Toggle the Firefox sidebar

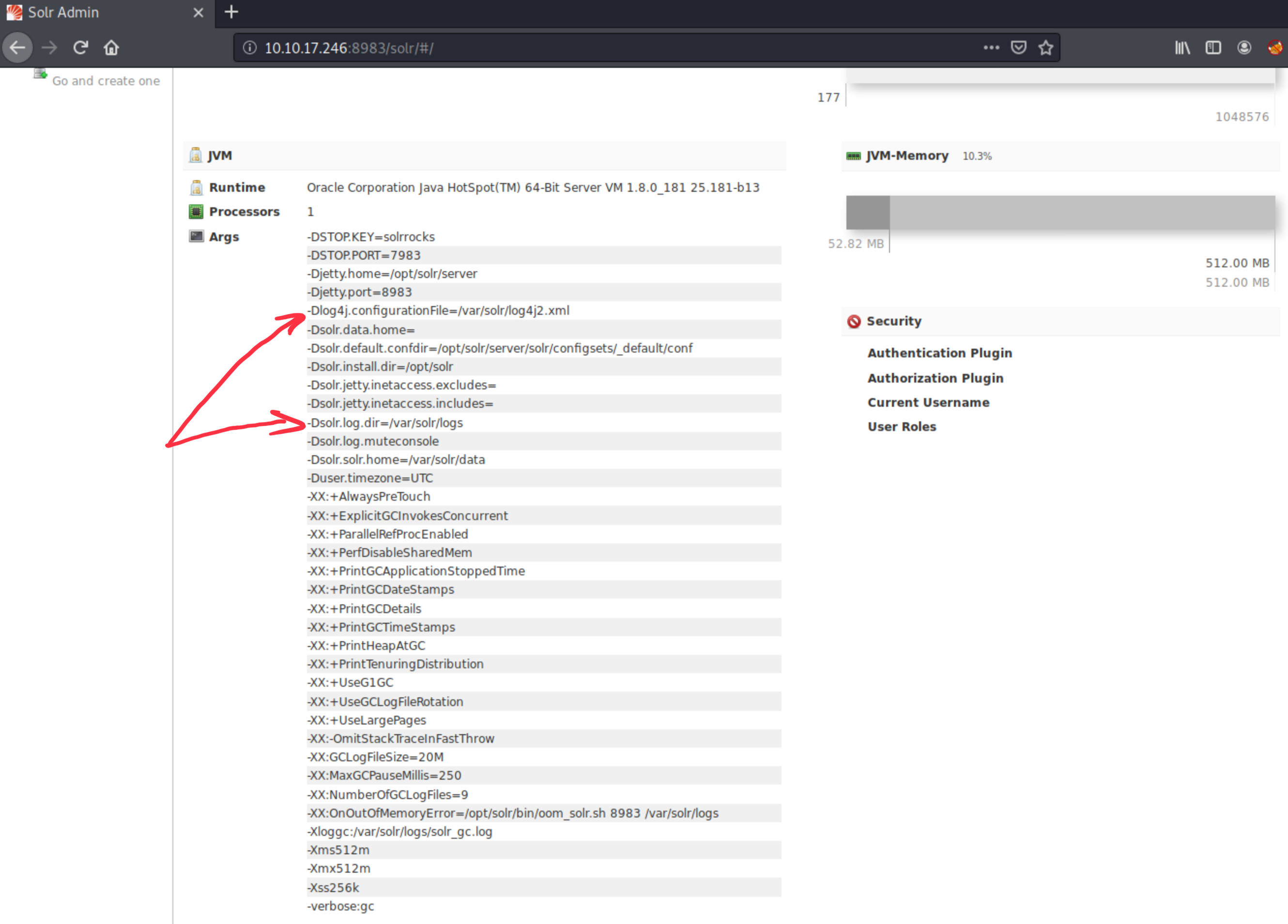1213,48
